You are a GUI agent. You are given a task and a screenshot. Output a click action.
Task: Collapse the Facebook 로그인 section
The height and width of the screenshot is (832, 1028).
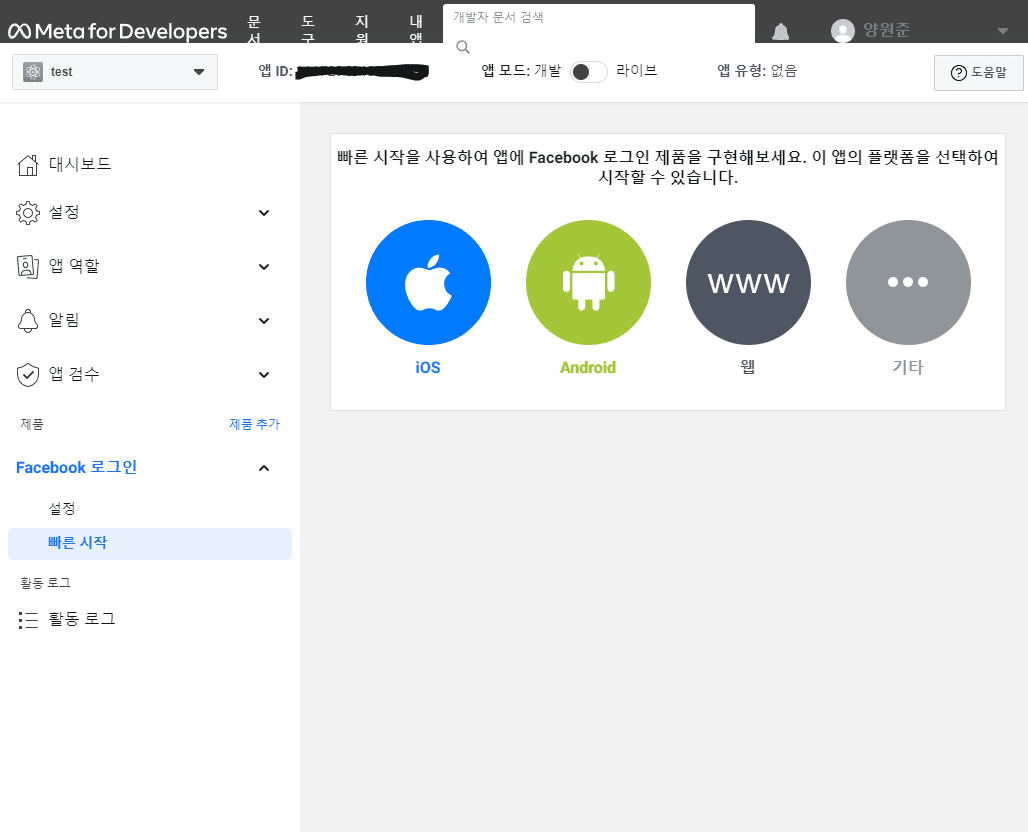click(x=264, y=468)
